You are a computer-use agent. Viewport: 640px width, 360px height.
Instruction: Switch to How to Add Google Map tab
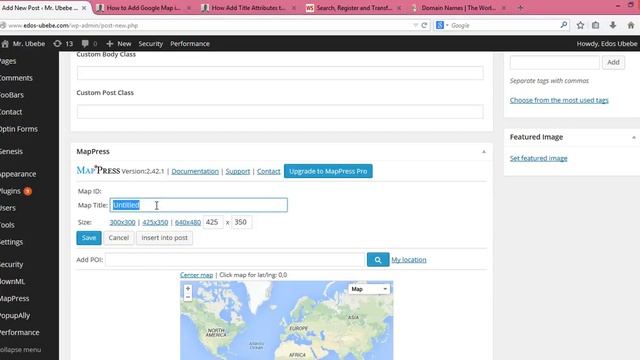click(x=143, y=8)
